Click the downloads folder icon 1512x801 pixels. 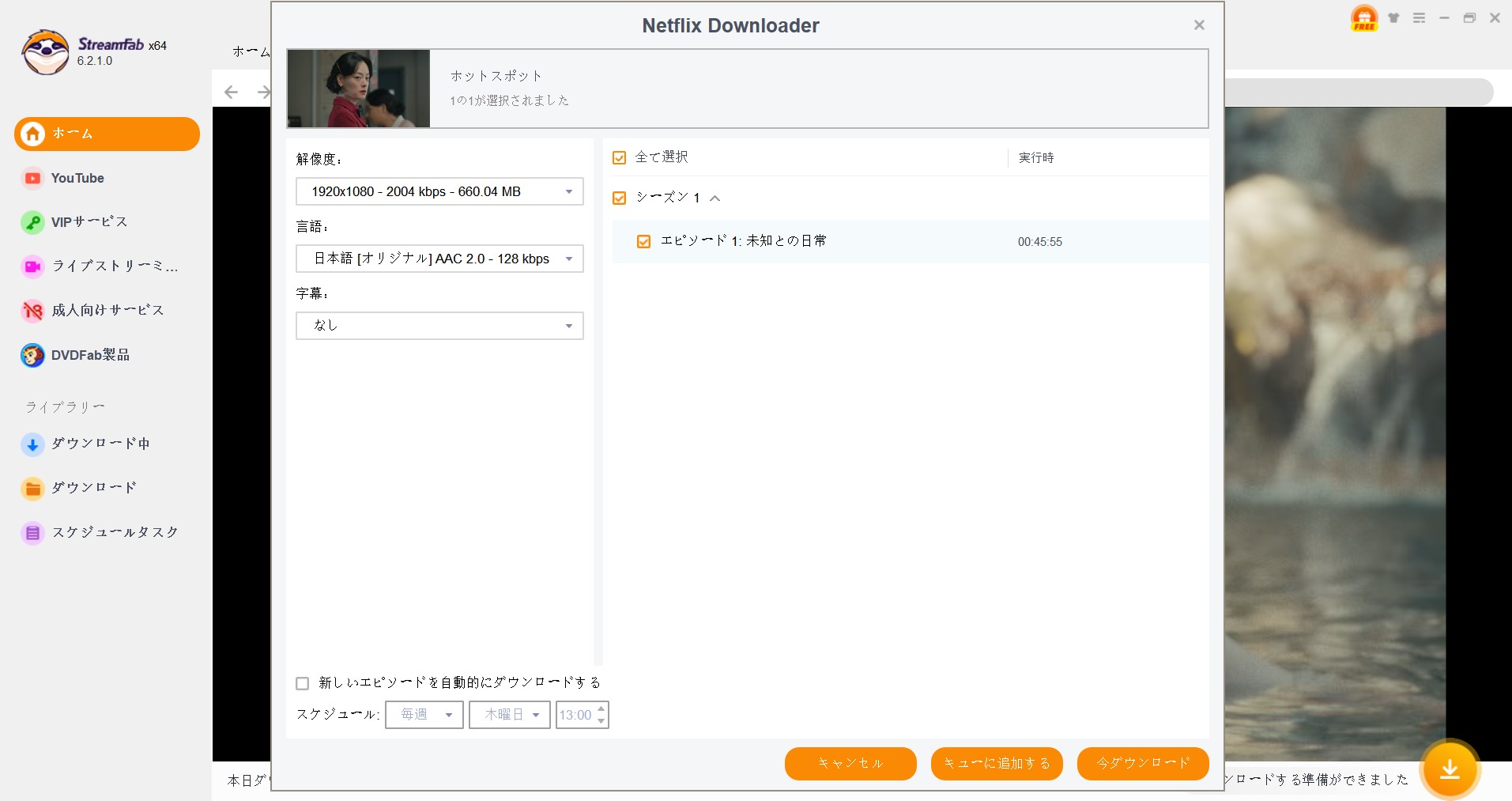[32, 489]
